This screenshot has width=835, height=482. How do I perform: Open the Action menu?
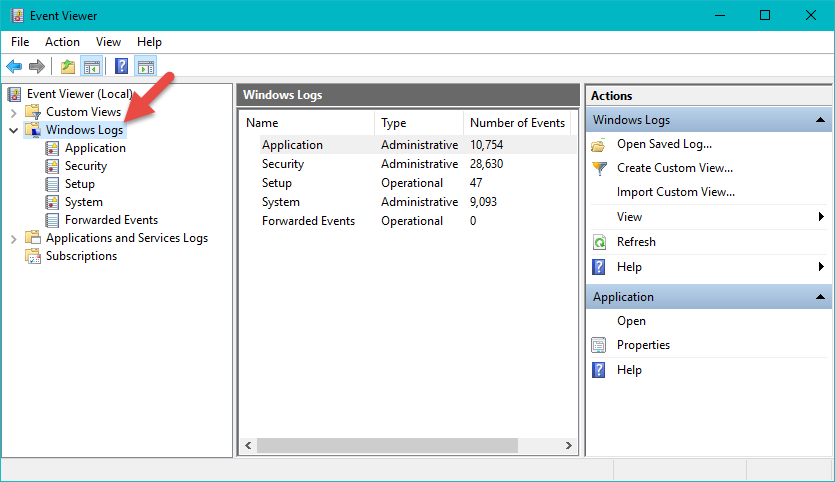click(x=62, y=42)
